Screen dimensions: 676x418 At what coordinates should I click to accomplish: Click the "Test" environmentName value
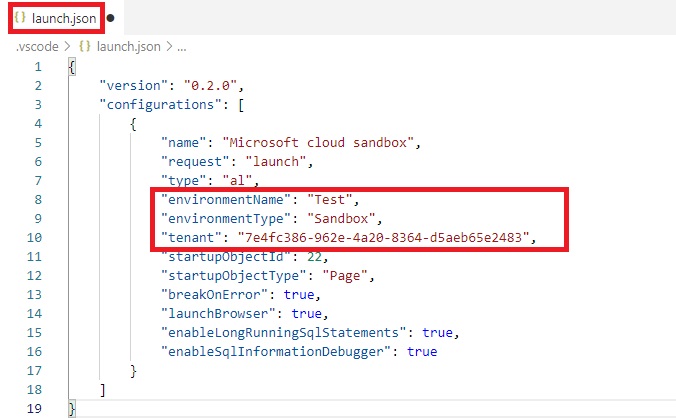[x=330, y=199]
